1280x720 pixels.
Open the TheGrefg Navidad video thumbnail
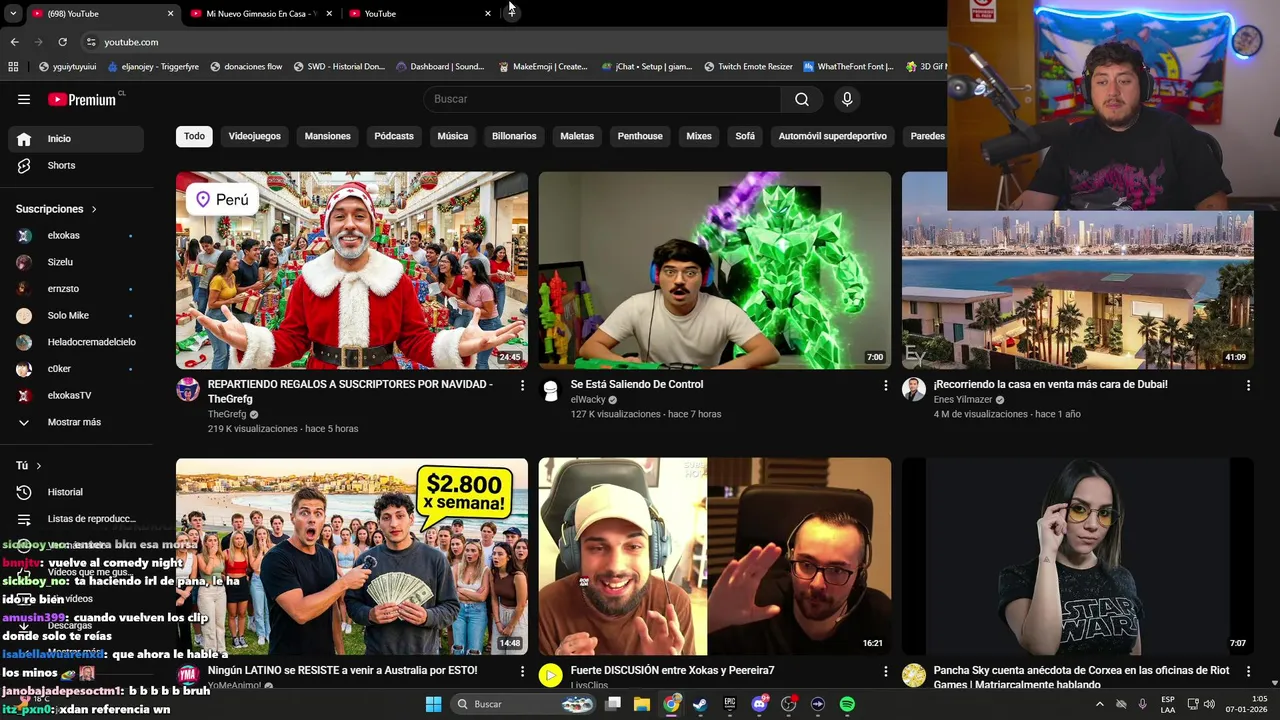click(x=352, y=270)
